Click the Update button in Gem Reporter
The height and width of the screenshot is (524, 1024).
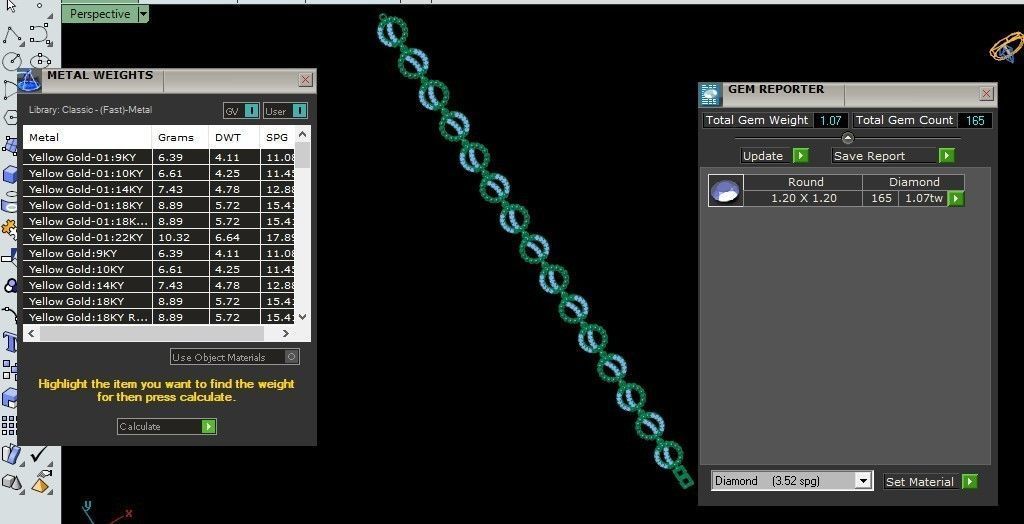click(x=775, y=156)
